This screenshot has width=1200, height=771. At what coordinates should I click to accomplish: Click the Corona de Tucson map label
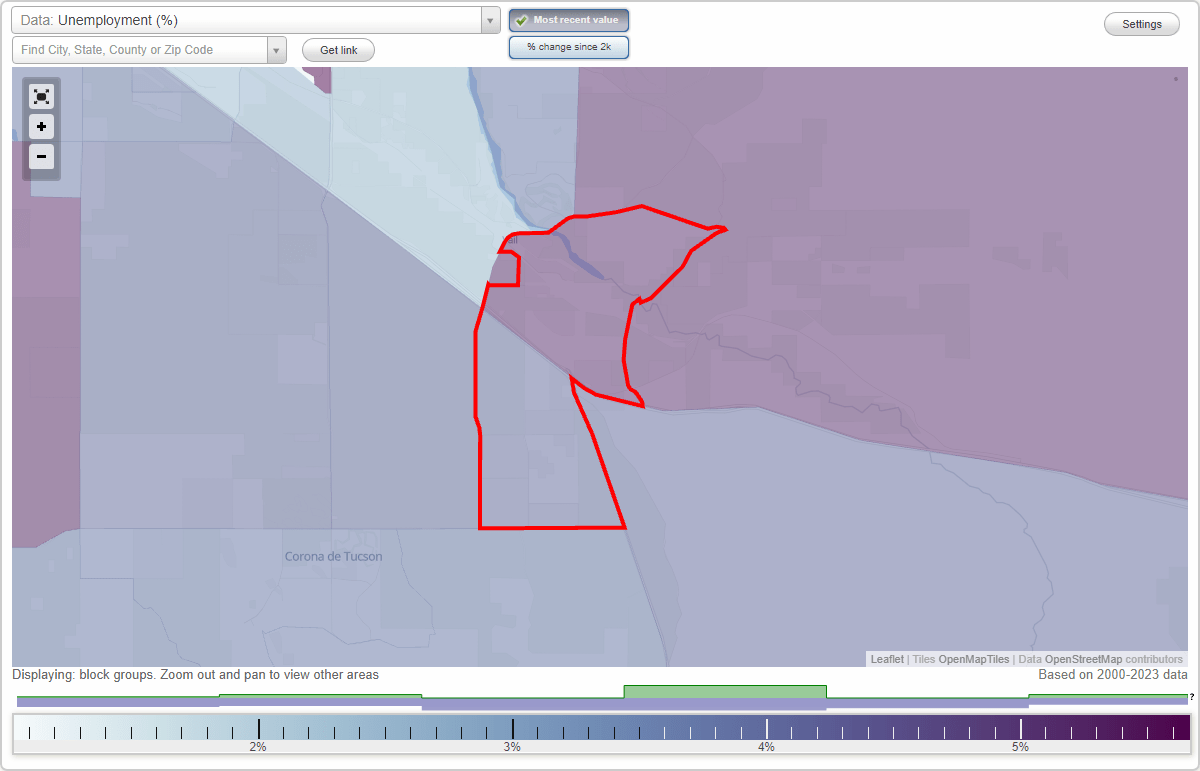333,557
